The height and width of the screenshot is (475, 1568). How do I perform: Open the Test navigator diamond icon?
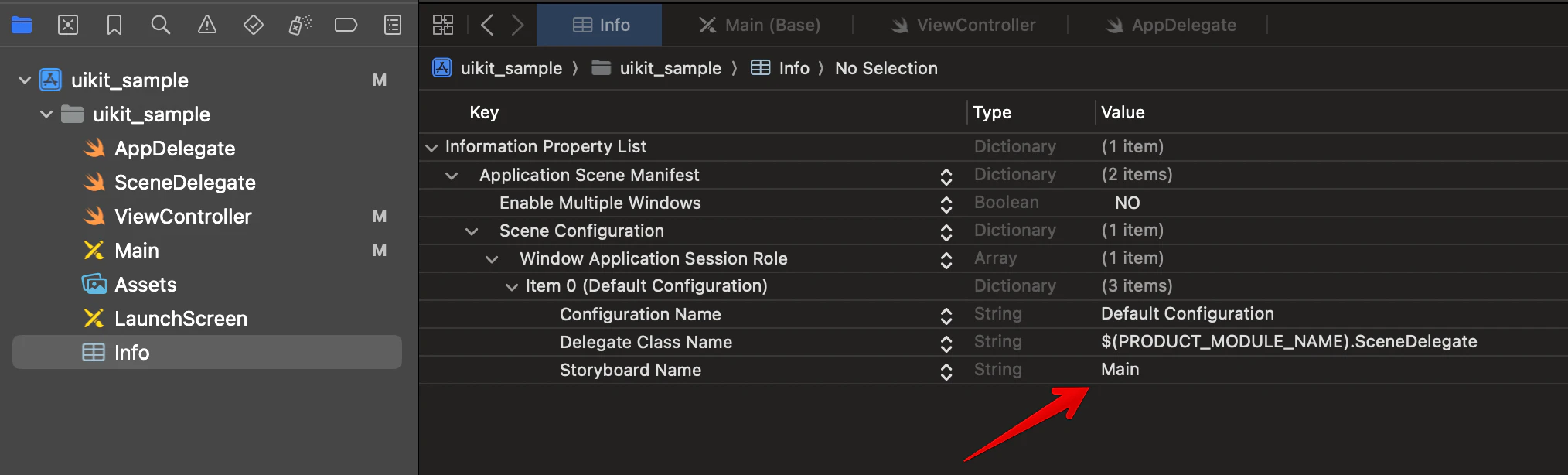click(x=254, y=26)
